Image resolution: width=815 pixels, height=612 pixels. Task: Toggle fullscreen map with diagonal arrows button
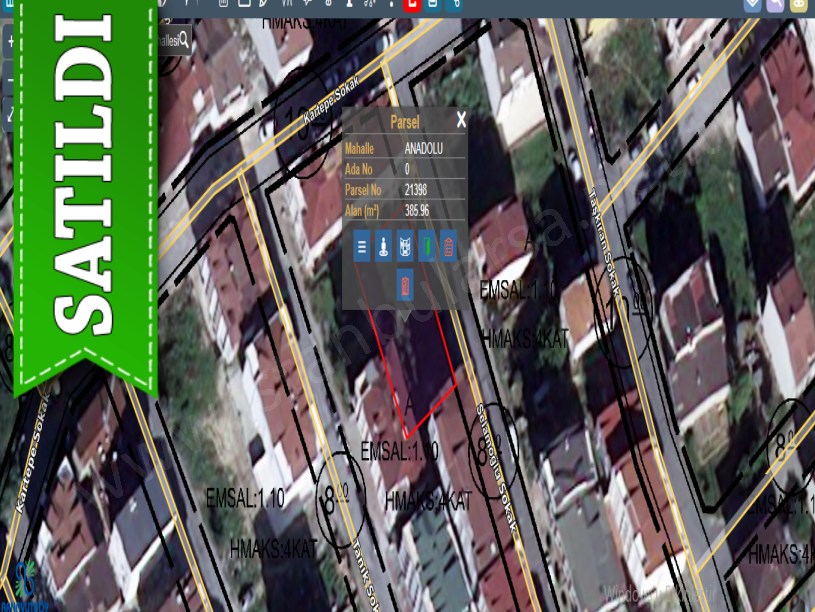9,113
